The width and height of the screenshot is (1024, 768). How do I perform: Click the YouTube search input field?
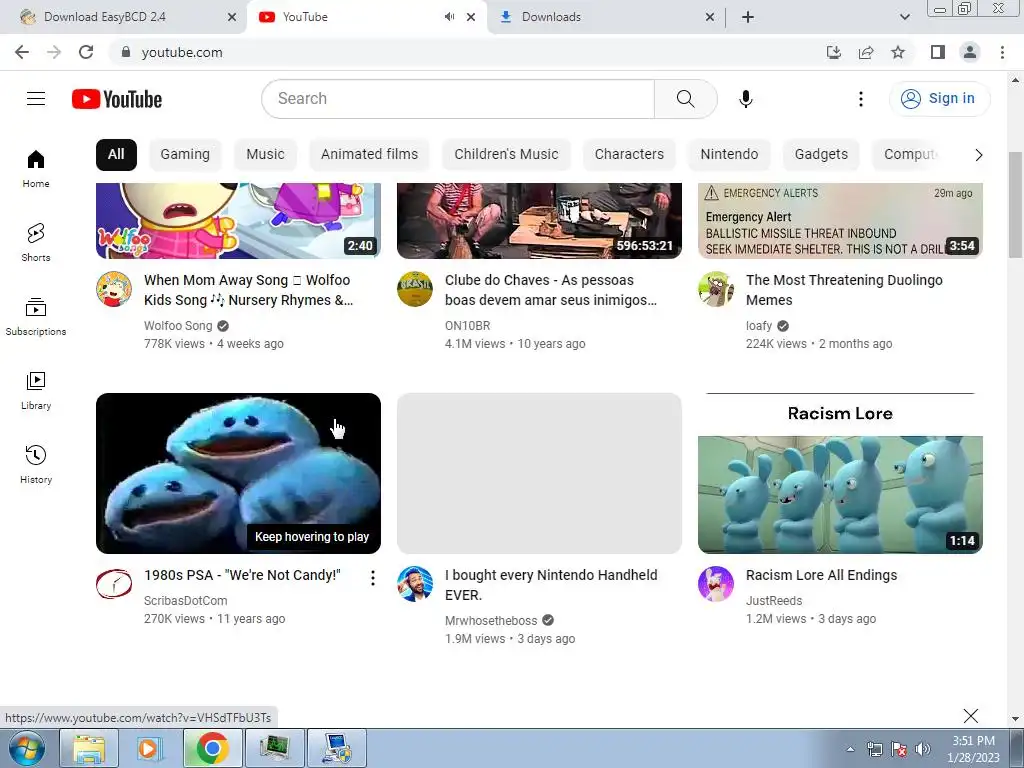(x=458, y=99)
